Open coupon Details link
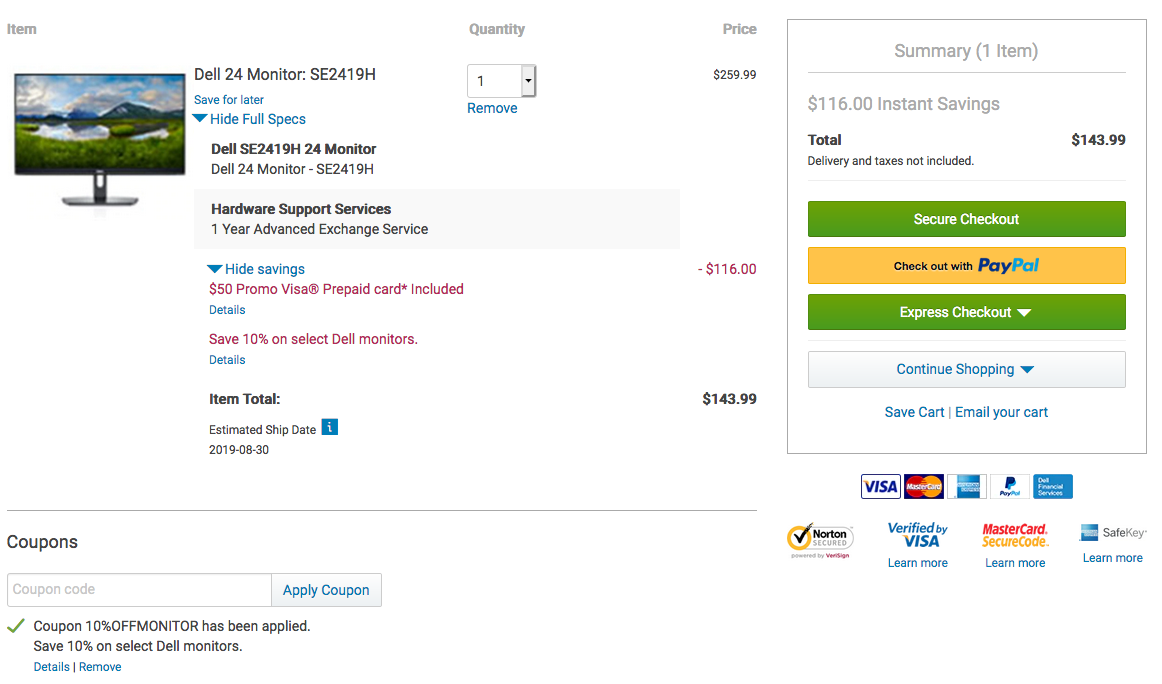Screen dimensions: 1162x684 [51, 666]
